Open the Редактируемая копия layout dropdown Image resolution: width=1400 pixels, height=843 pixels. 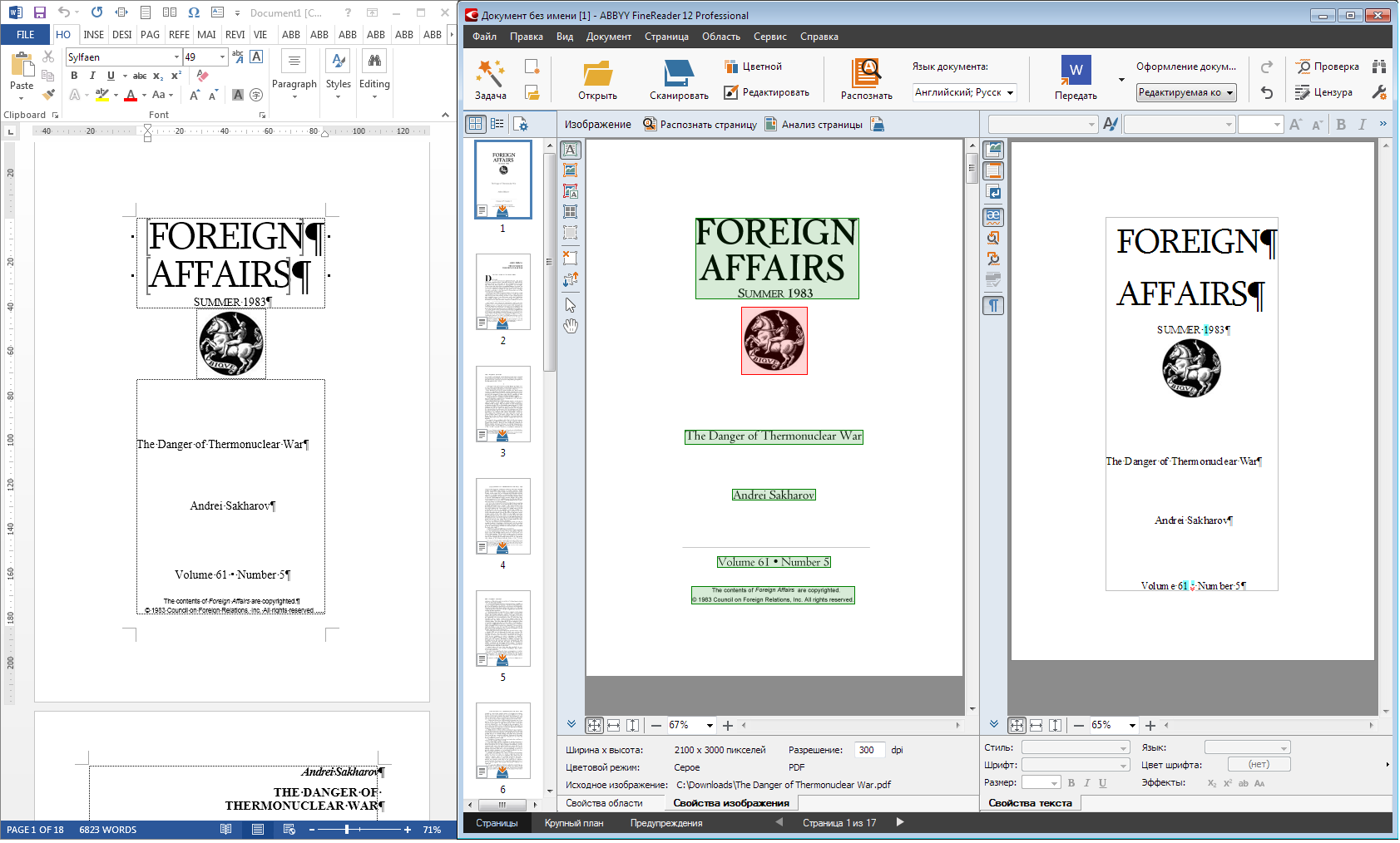tap(1186, 92)
